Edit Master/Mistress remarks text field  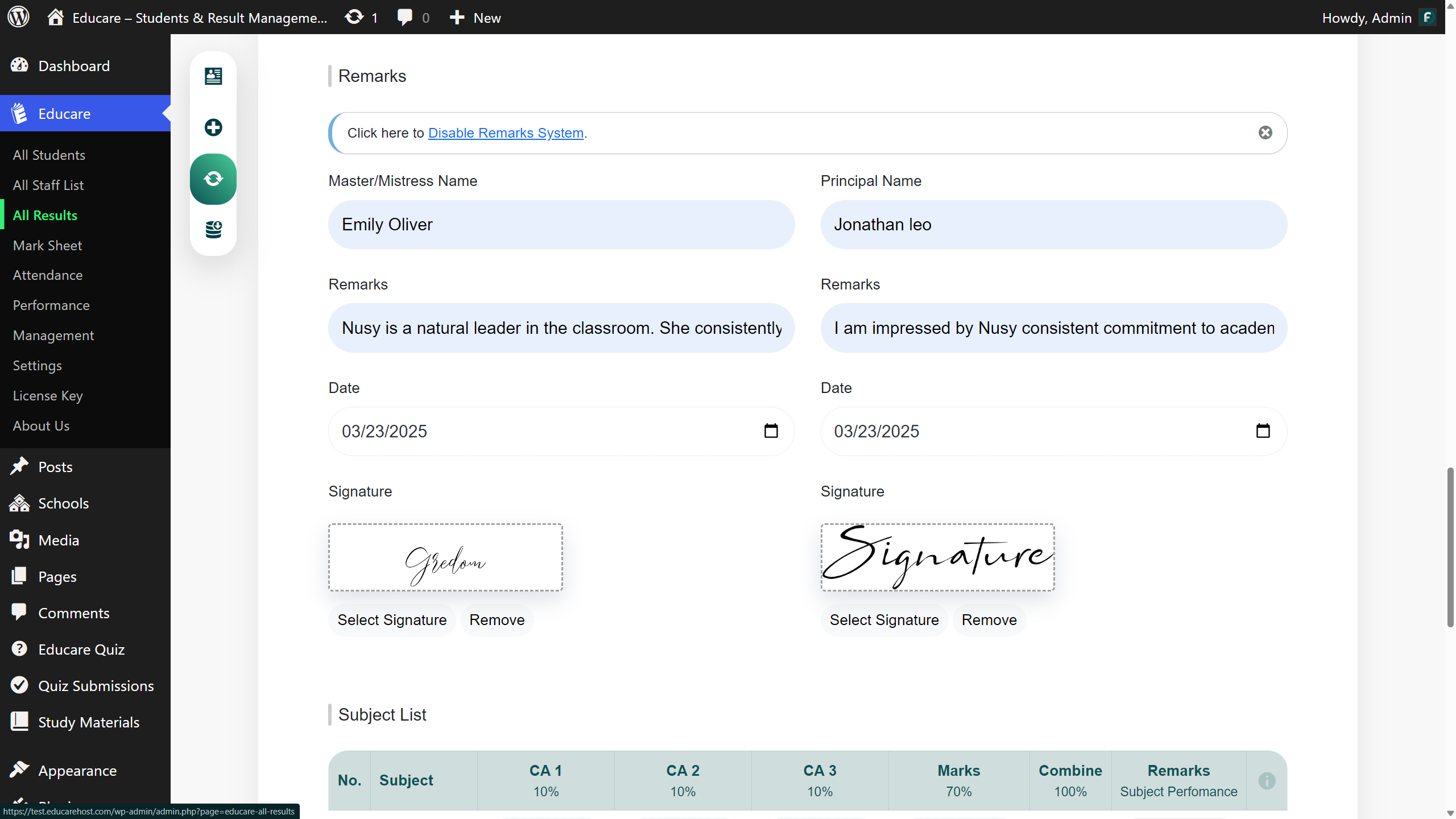[x=561, y=328]
